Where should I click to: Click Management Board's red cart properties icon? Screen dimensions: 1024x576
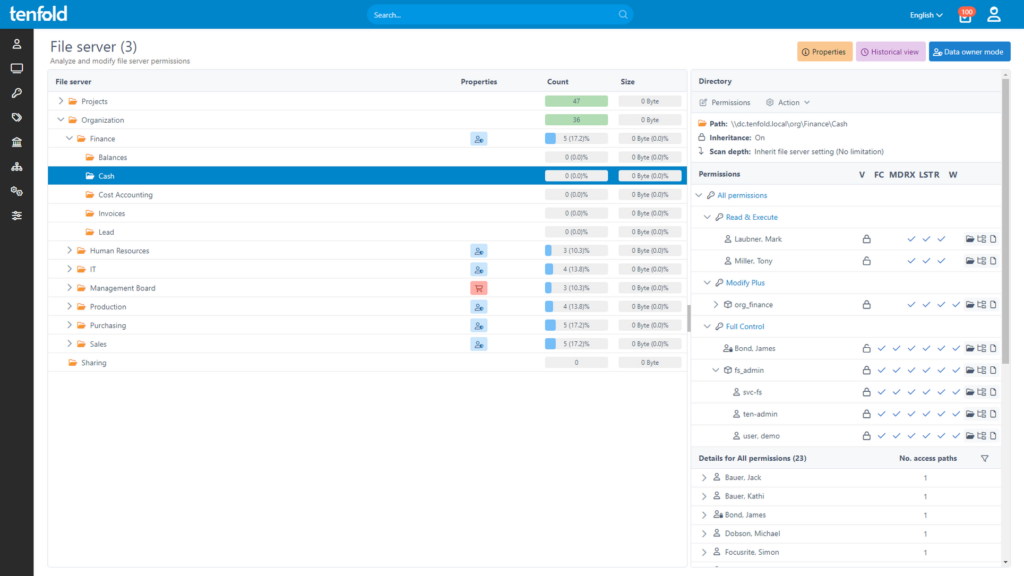pos(478,288)
